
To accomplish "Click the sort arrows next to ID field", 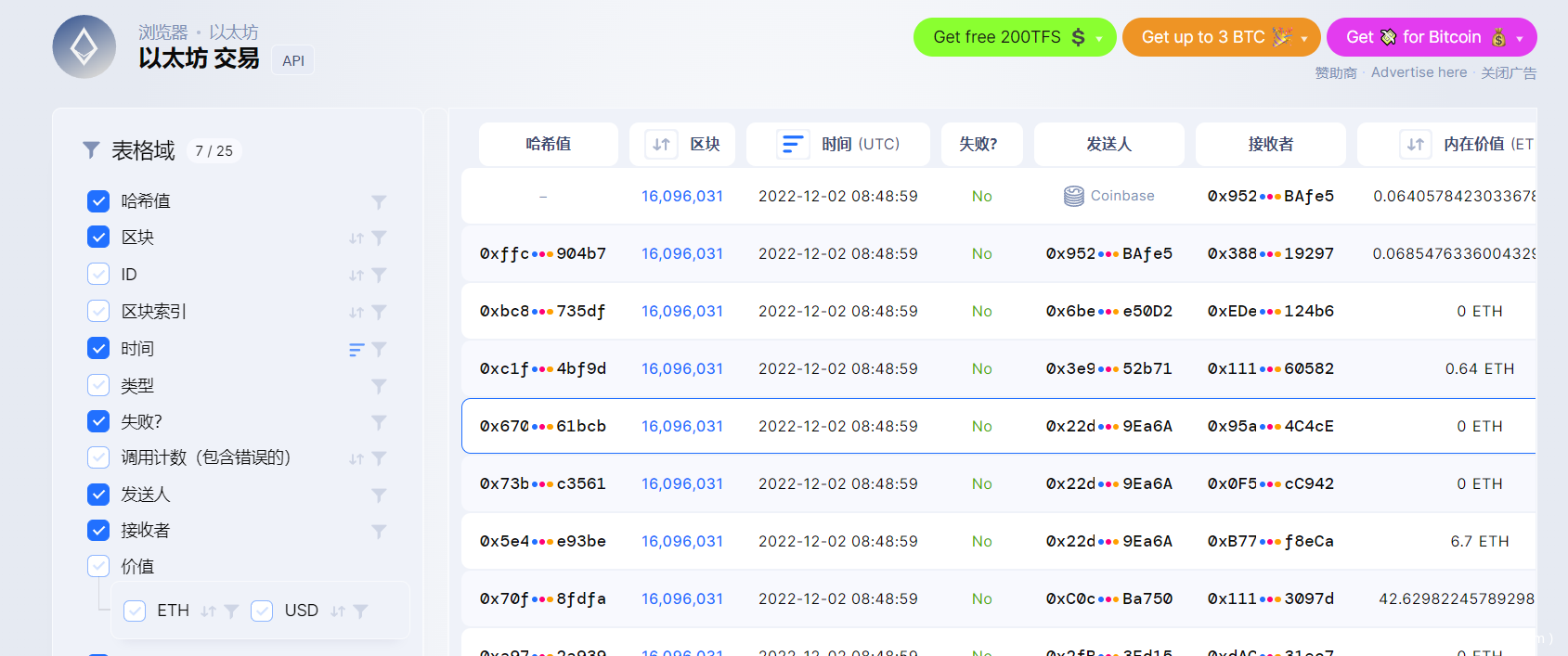I will click(356, 275).
